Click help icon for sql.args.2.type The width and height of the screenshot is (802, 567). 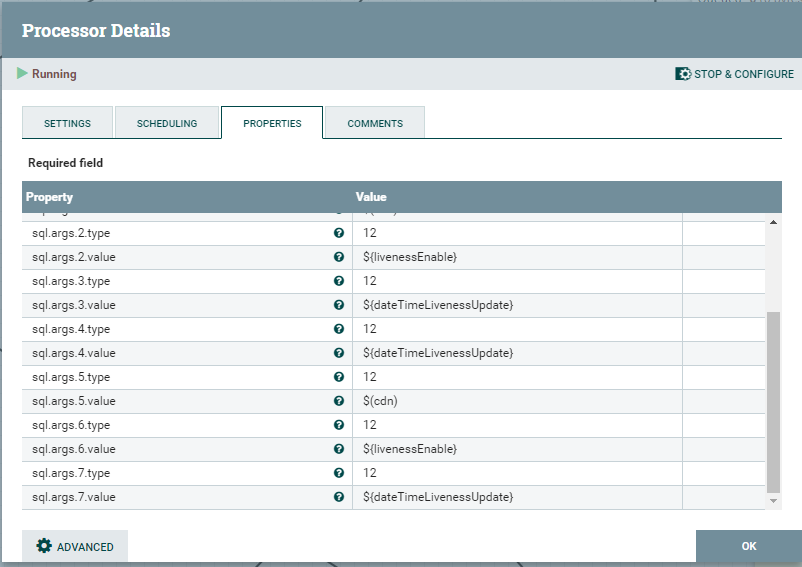[339, 233]
